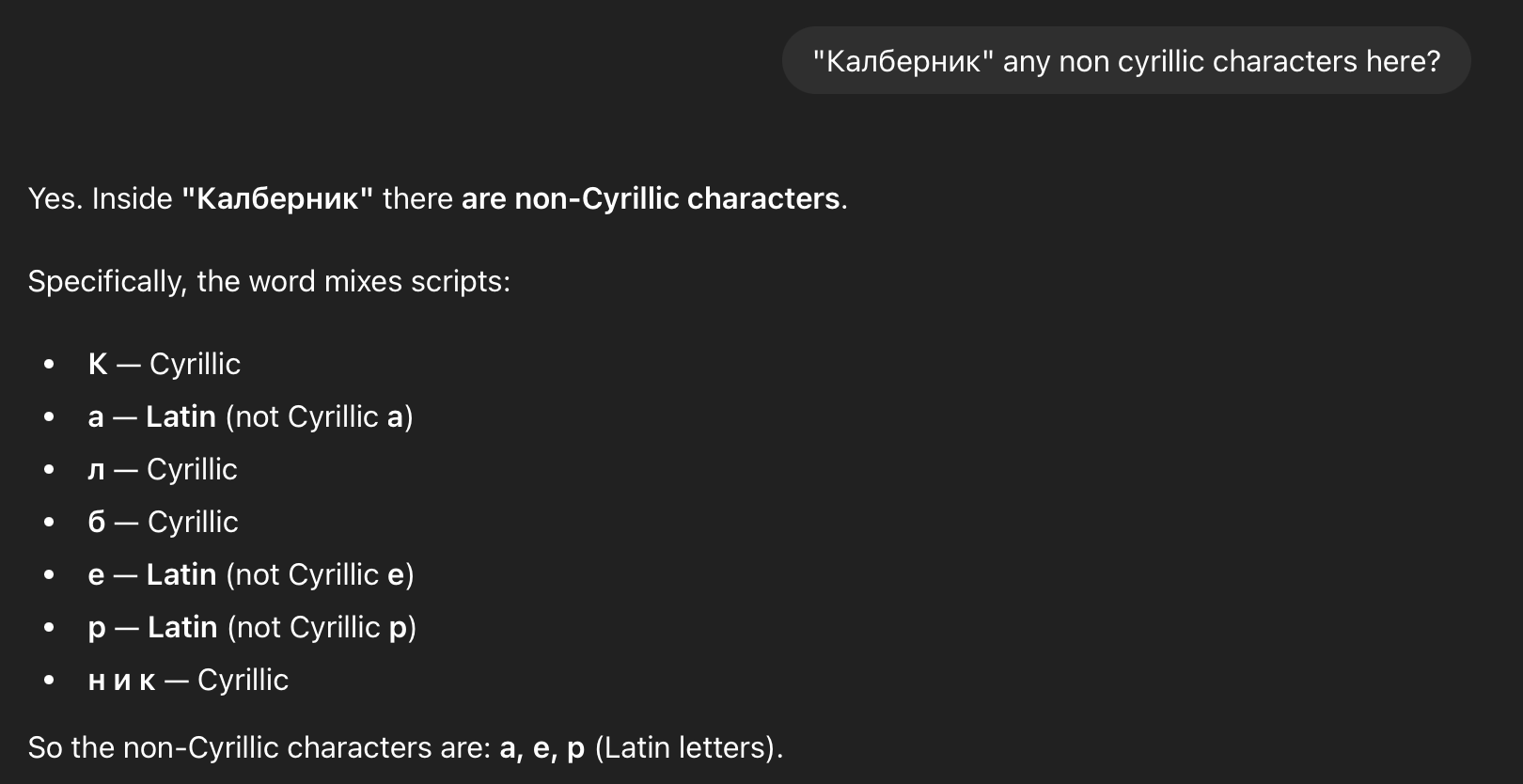Viewport: 1523px width, 784px height.
Task: Click the word "Yes." starting the reply
Action: (55, 199)
